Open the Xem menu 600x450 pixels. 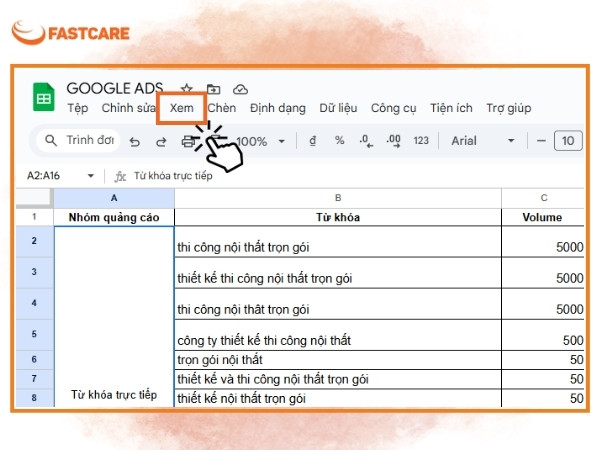point(181,108)
